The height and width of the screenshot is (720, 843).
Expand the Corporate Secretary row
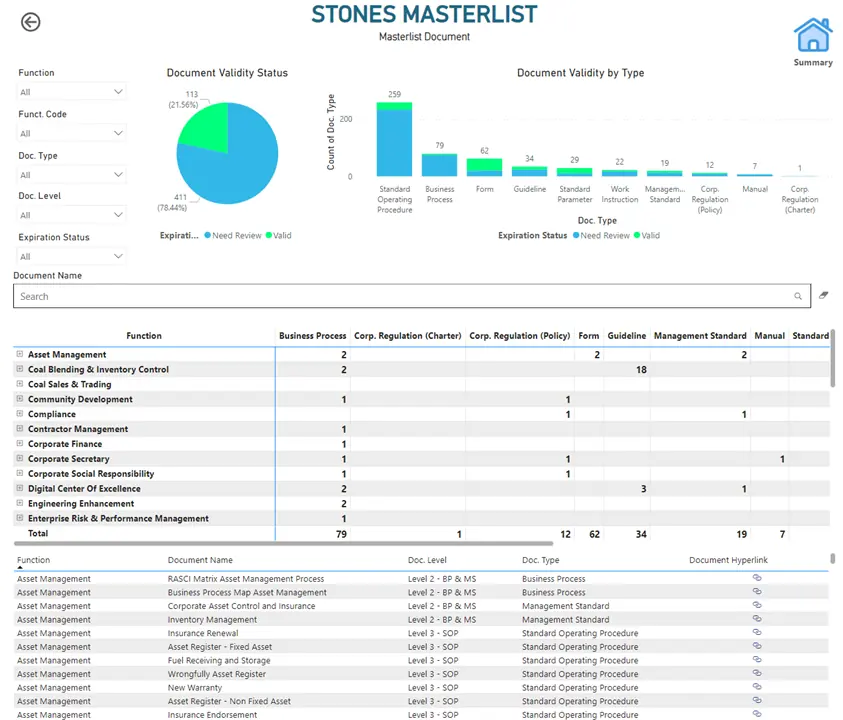(x=20, y=458)
